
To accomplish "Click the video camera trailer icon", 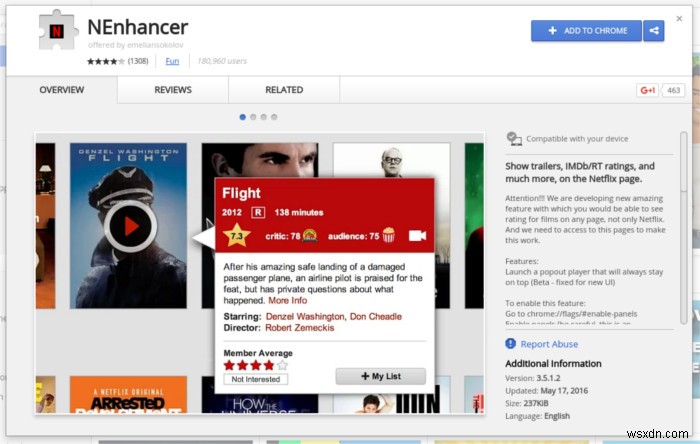I will pyautogui.click(x=417, y=236).
